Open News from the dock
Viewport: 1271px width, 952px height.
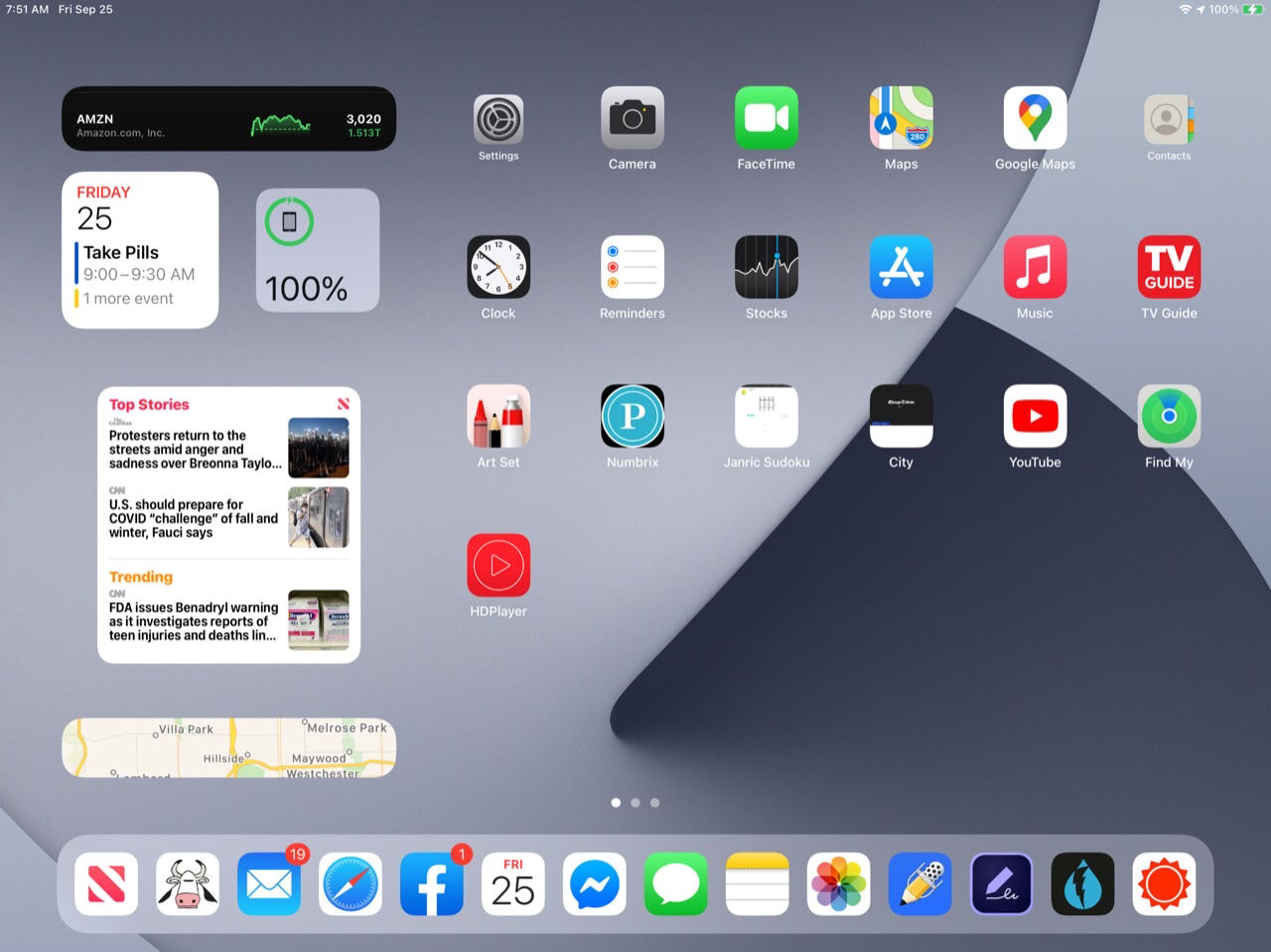(106, 884)
